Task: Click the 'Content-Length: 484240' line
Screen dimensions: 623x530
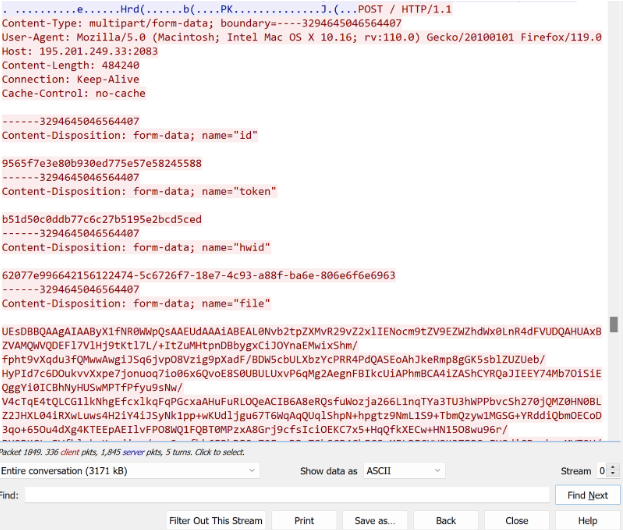Action: (70, 65)
